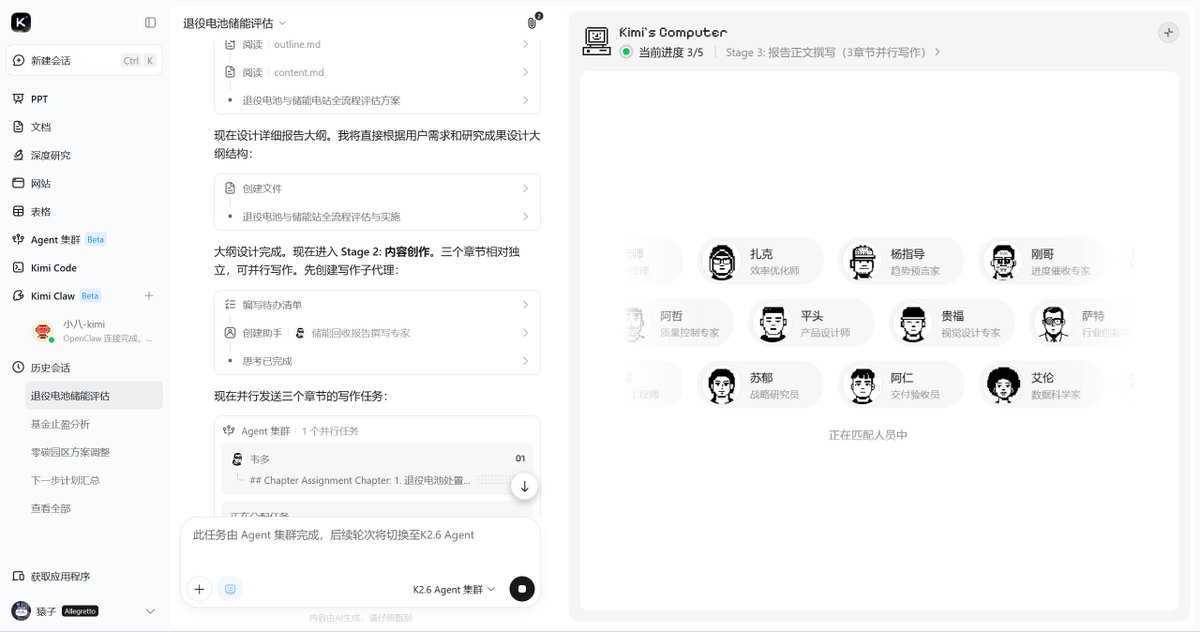The height and width of the screenshot is (632, 1200).
Task: Click 查看全部 to view all history
Action: coord(51,507)
